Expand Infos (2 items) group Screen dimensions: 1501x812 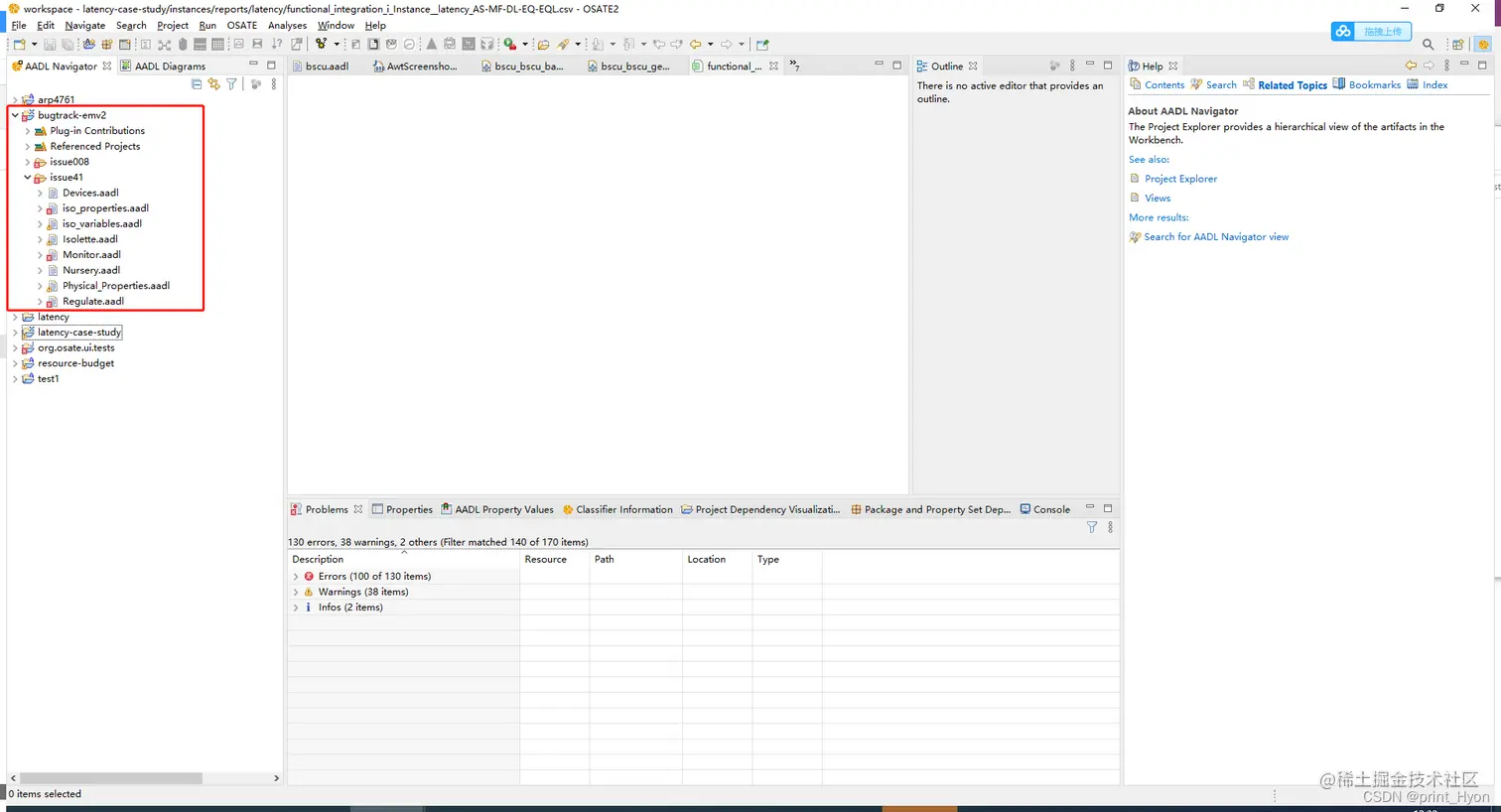(x=296, y=608)
